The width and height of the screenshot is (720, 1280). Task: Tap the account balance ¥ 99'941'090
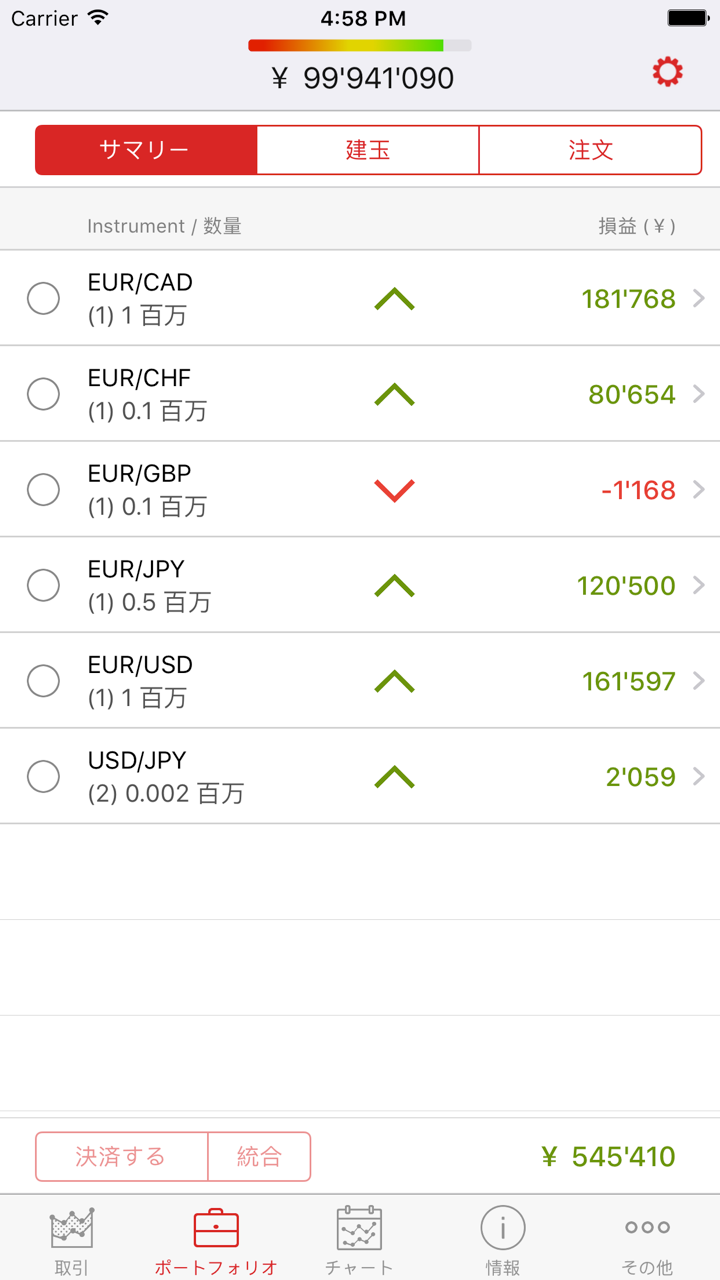pyautogui.click(x=363, y=78)
